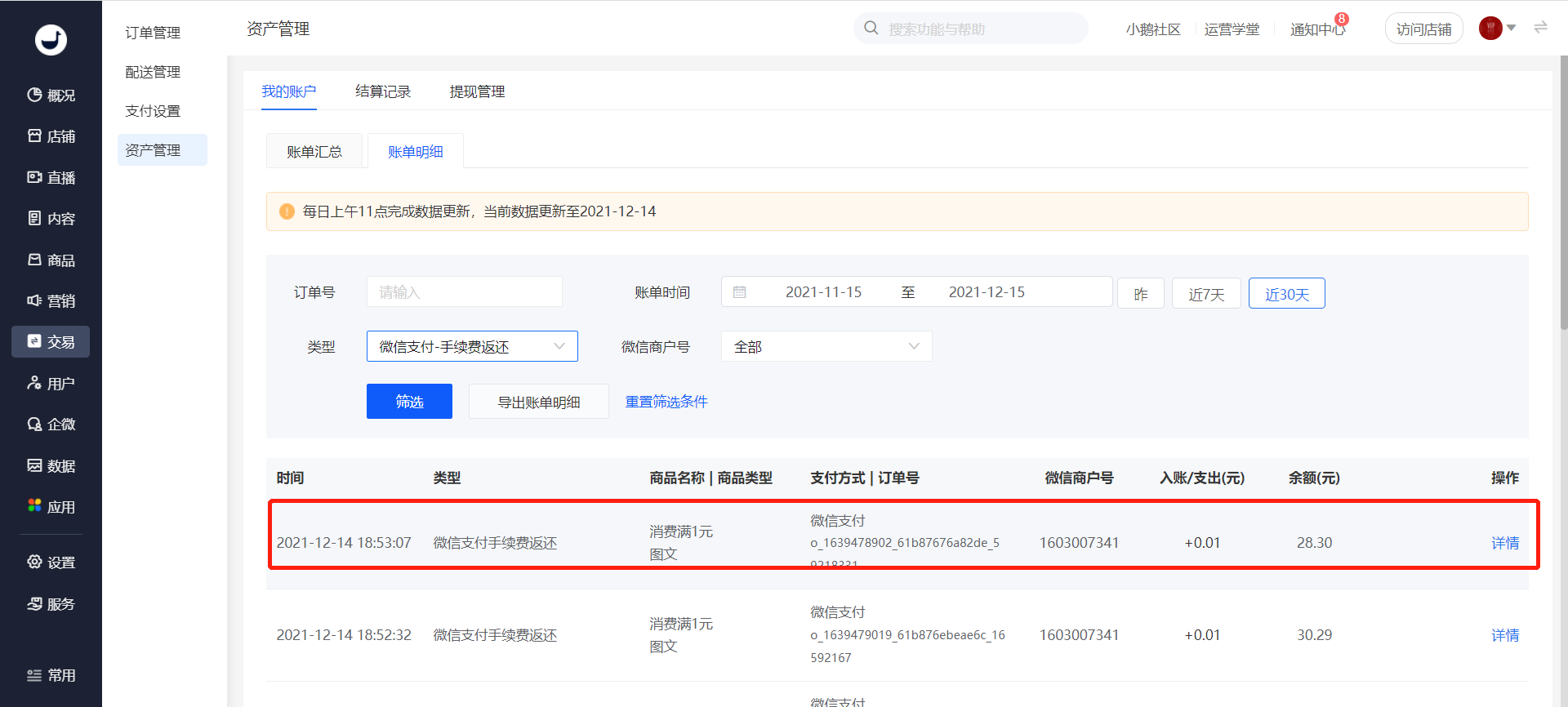Open 订单管理 in the submenu
The width and height of the screenshot is (1568, 707).
[x=153, y=33]
